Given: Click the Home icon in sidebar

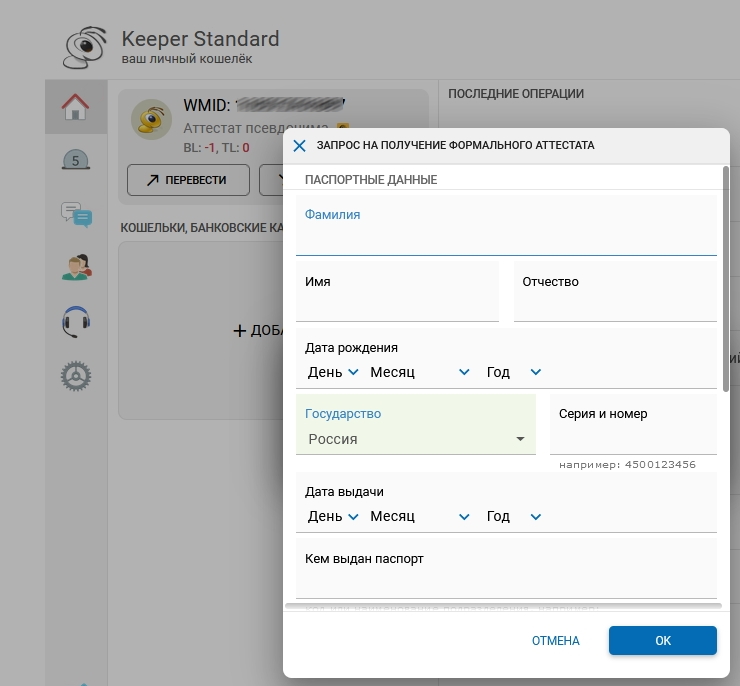Looking at the screenshot, I should pyautogui.click(x=76, y=107).
